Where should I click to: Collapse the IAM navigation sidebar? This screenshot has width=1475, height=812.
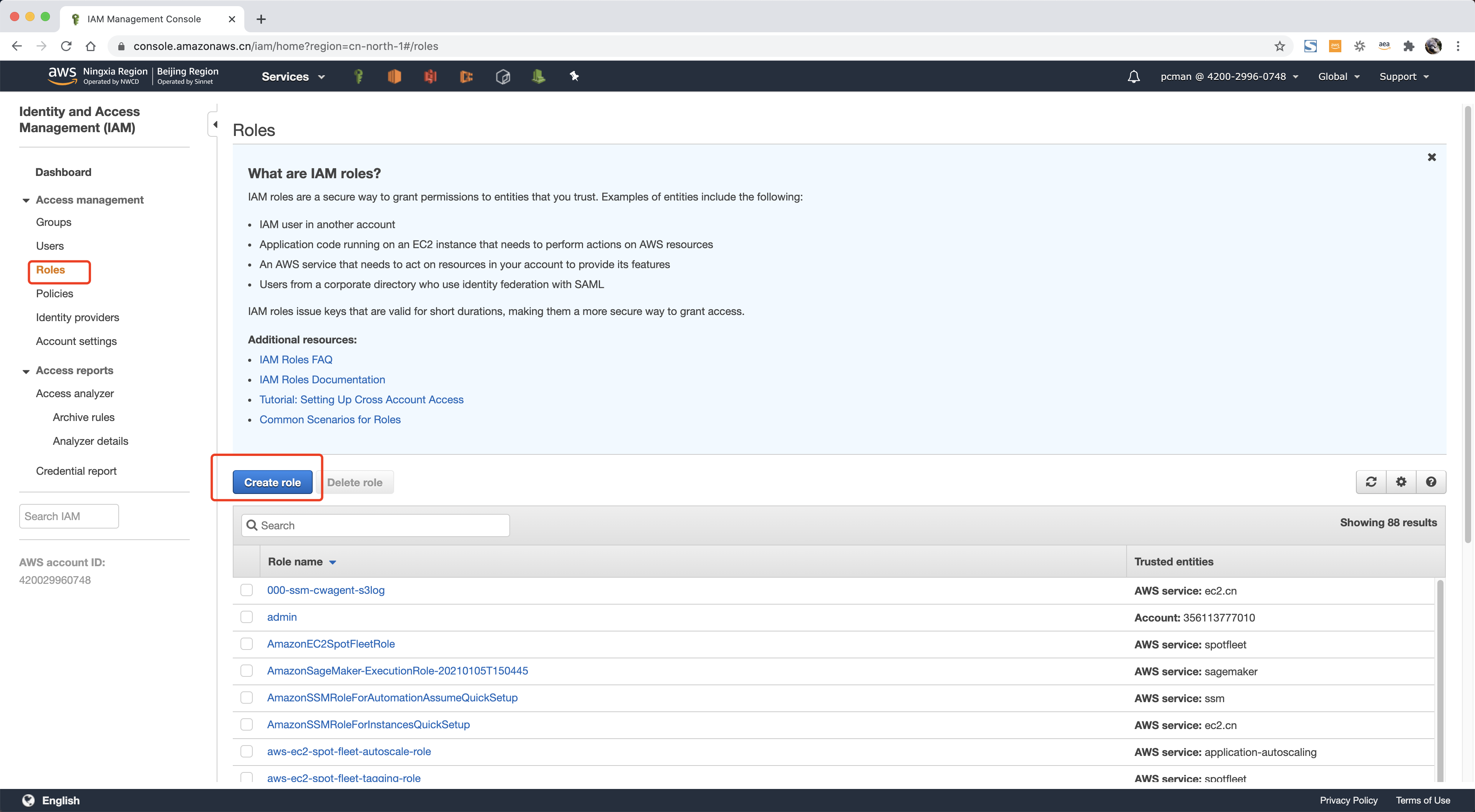(x=214, y=124)
